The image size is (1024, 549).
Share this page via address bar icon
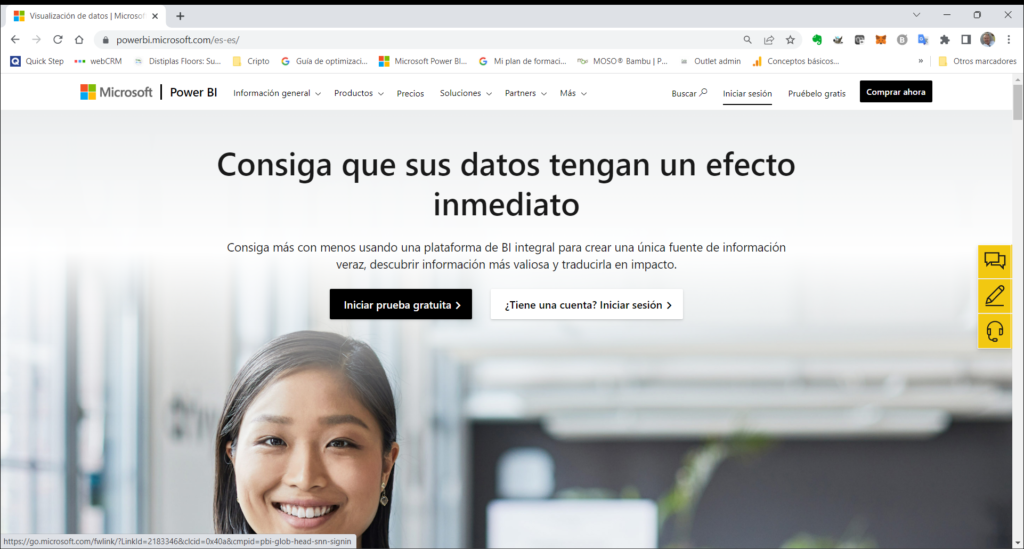pyautogui.click(x=769, y=40)
